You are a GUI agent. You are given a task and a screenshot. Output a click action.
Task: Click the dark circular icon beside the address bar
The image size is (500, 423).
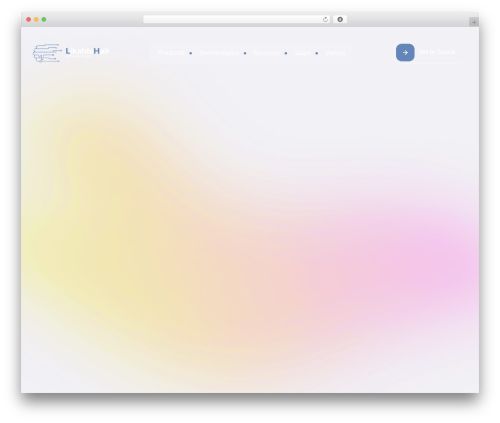pos(340,20)
